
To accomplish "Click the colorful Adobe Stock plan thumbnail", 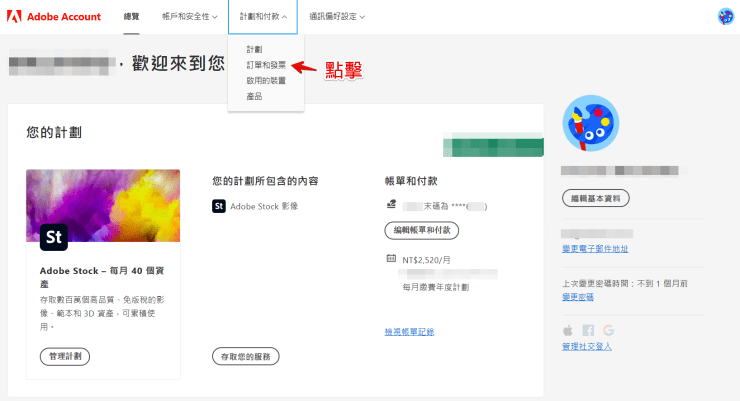I will point(103,206).
